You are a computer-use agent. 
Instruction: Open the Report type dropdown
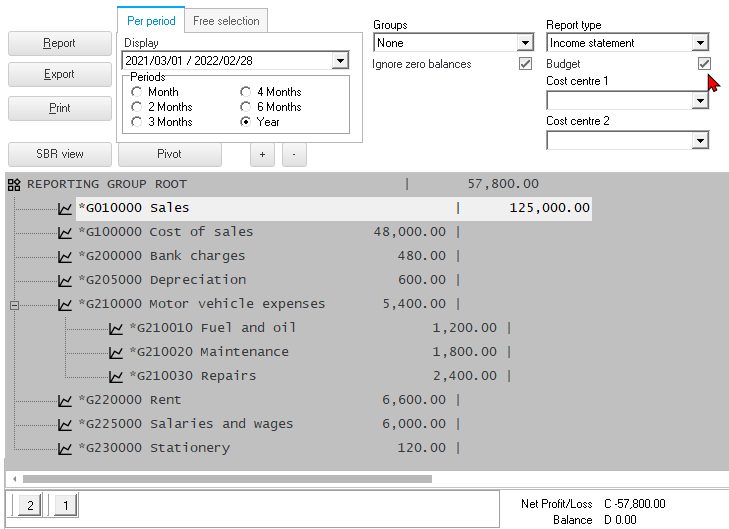[x=700, y=43]
